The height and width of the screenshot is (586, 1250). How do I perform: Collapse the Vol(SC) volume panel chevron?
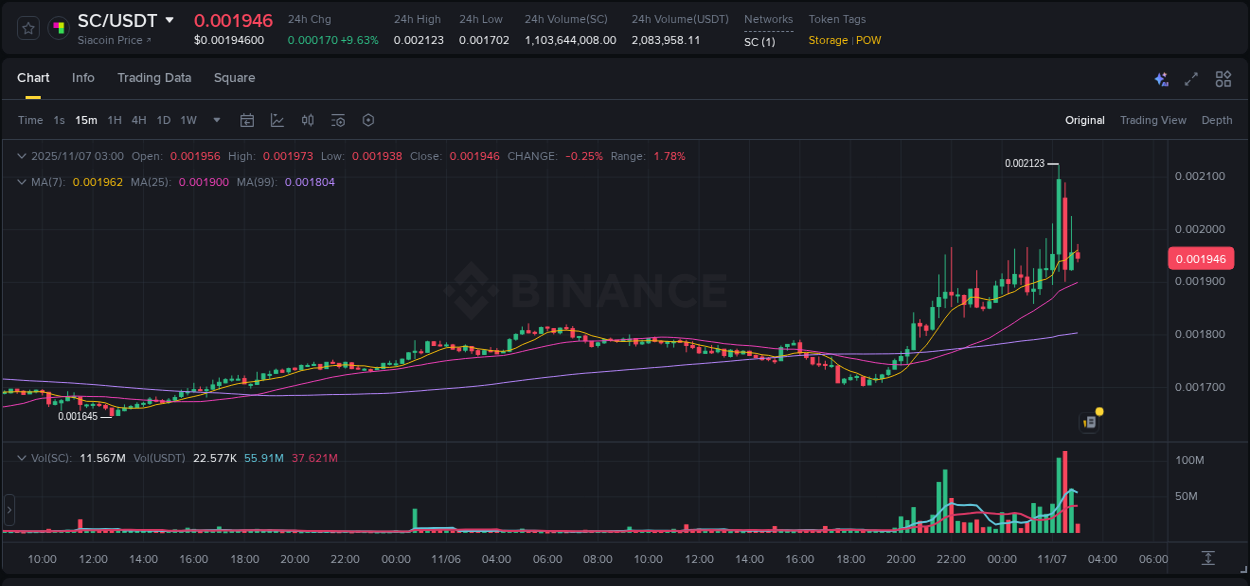point(20,456)
